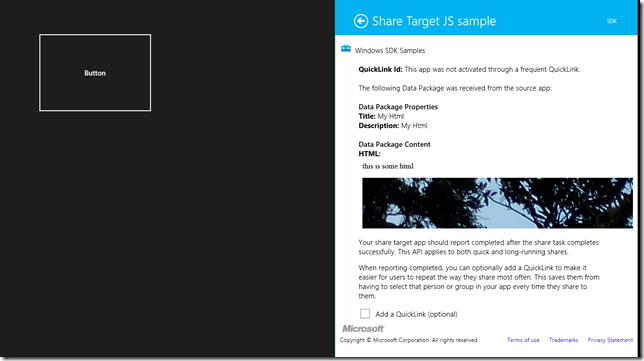The width and height of the screenshot is (644, 361).
Task: Click "When reporting completed" paragraph
Action: pyautogui.click(x=479, y=282)
